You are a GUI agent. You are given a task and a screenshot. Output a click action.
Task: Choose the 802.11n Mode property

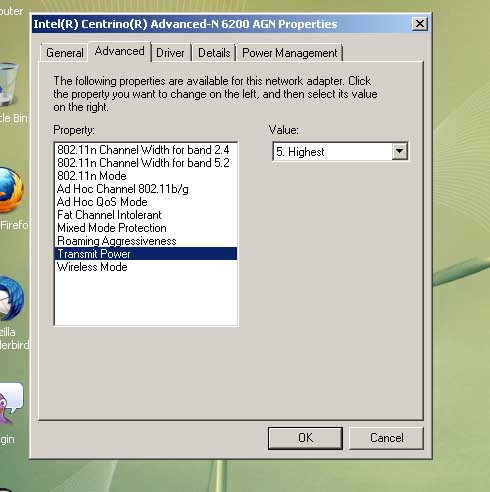click(x=146, y=176)
